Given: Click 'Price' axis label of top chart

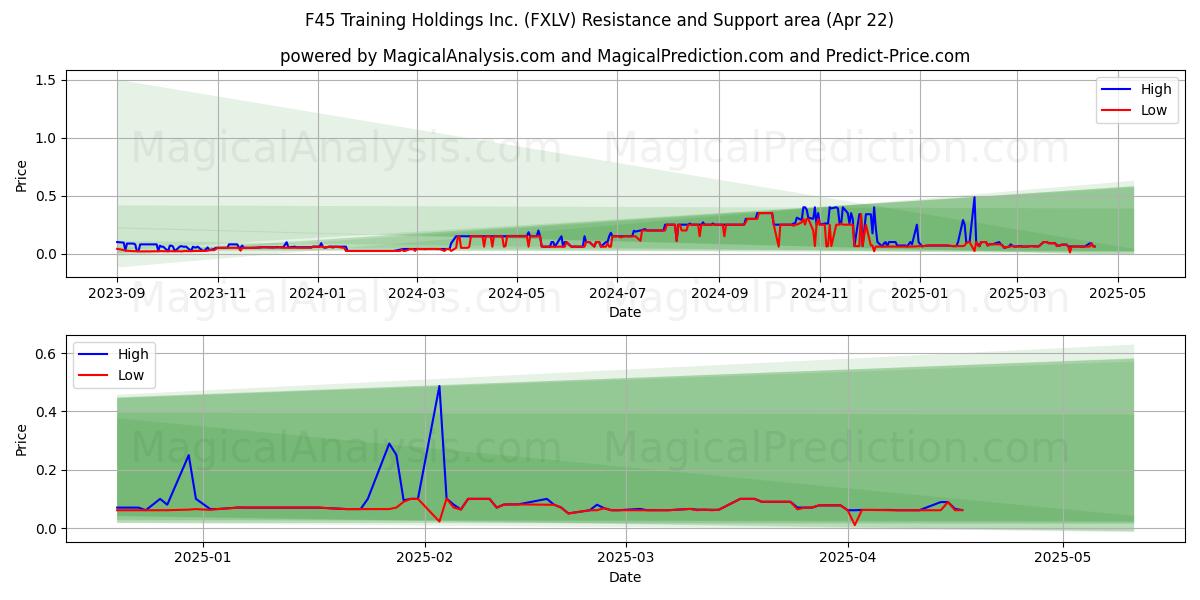Looking at the screenshot, I should [22, 174].
